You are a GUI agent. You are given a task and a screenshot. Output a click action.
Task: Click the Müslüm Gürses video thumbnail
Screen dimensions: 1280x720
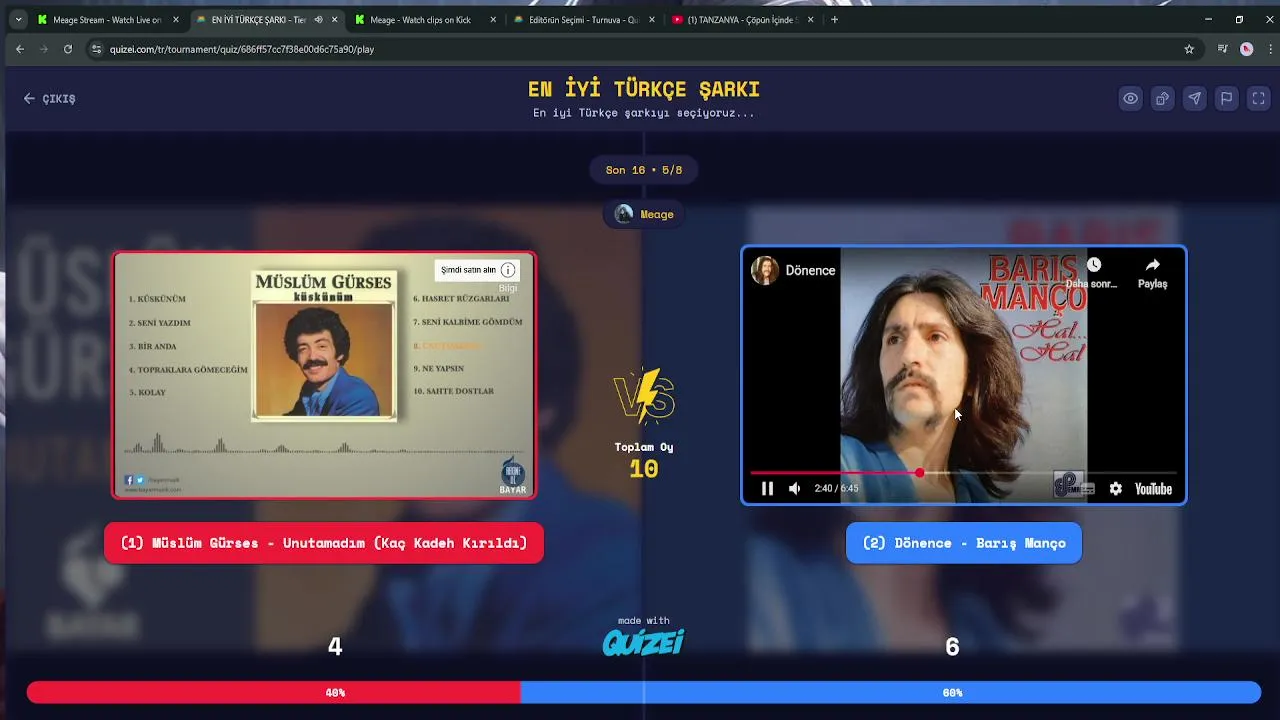click(x=324, y=375)
